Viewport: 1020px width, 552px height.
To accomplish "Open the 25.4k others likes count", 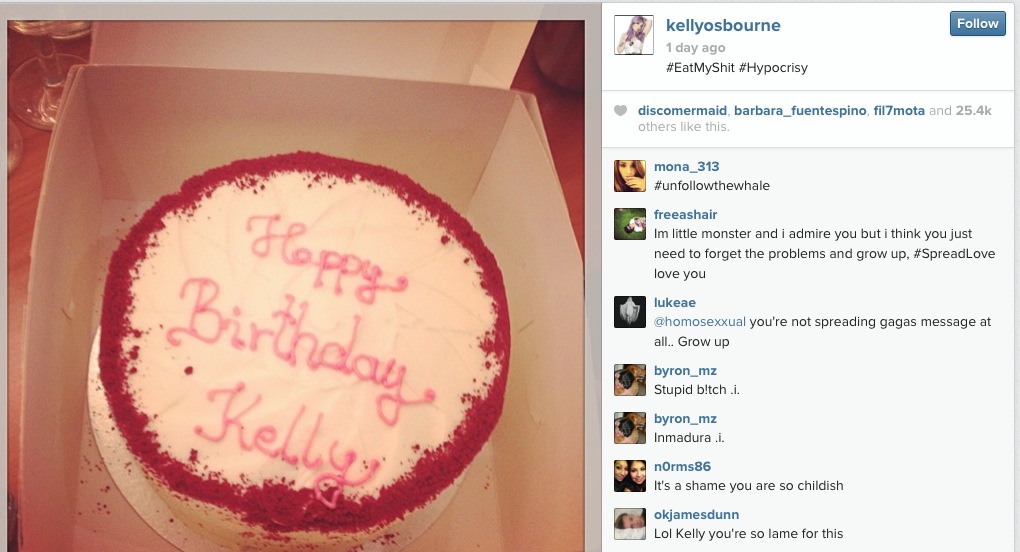I will (x=973, y=111).
